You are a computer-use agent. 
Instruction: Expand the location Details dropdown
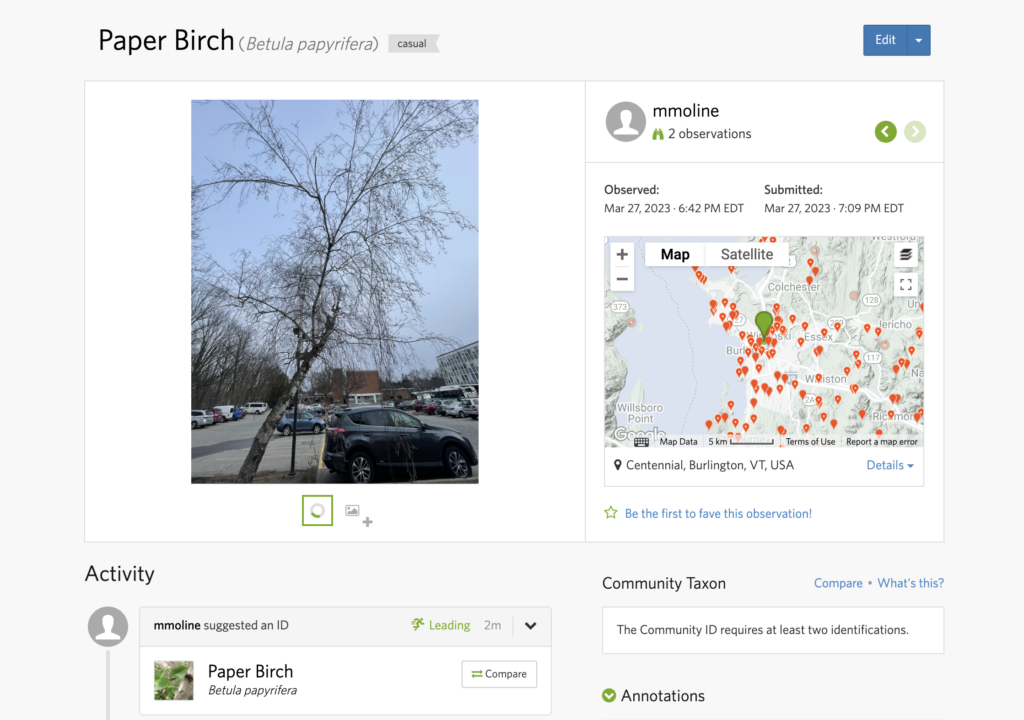(890, 465)
